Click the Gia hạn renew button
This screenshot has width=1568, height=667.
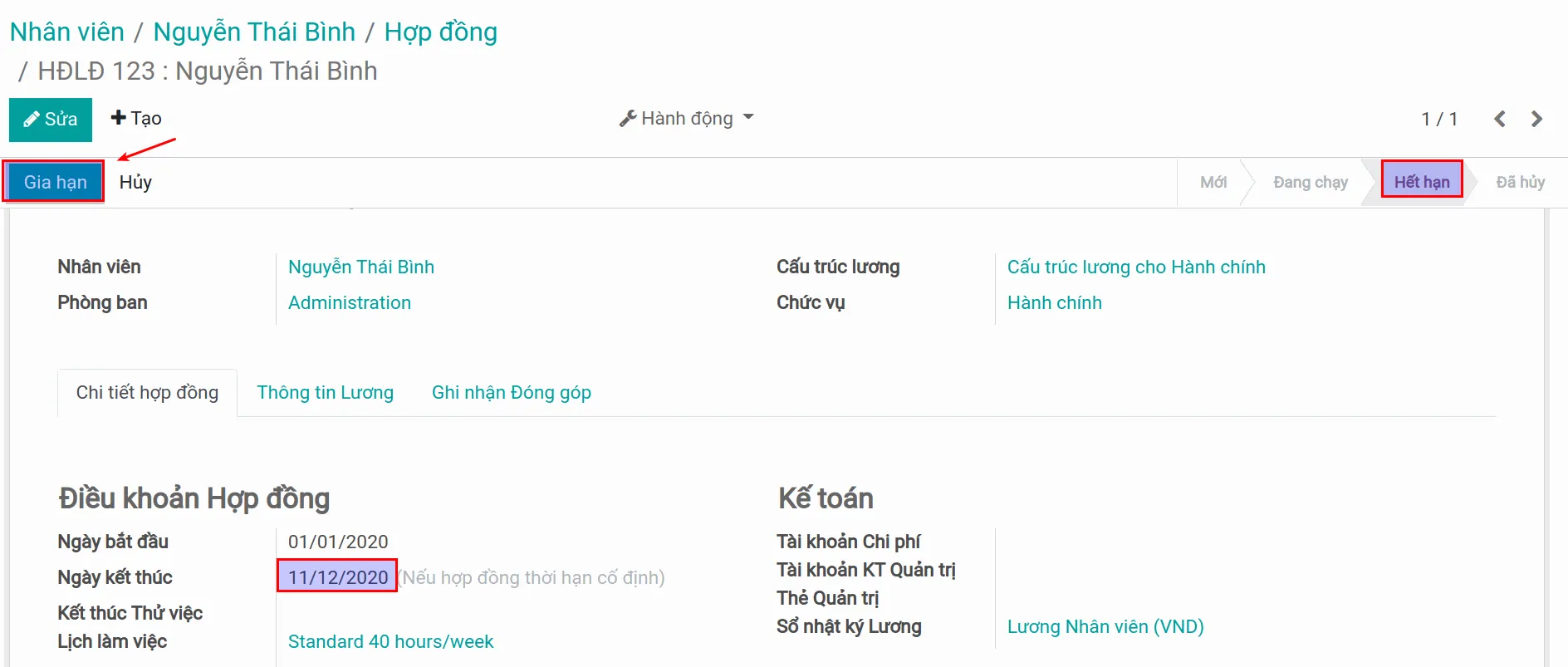click(x=55, y=182)
